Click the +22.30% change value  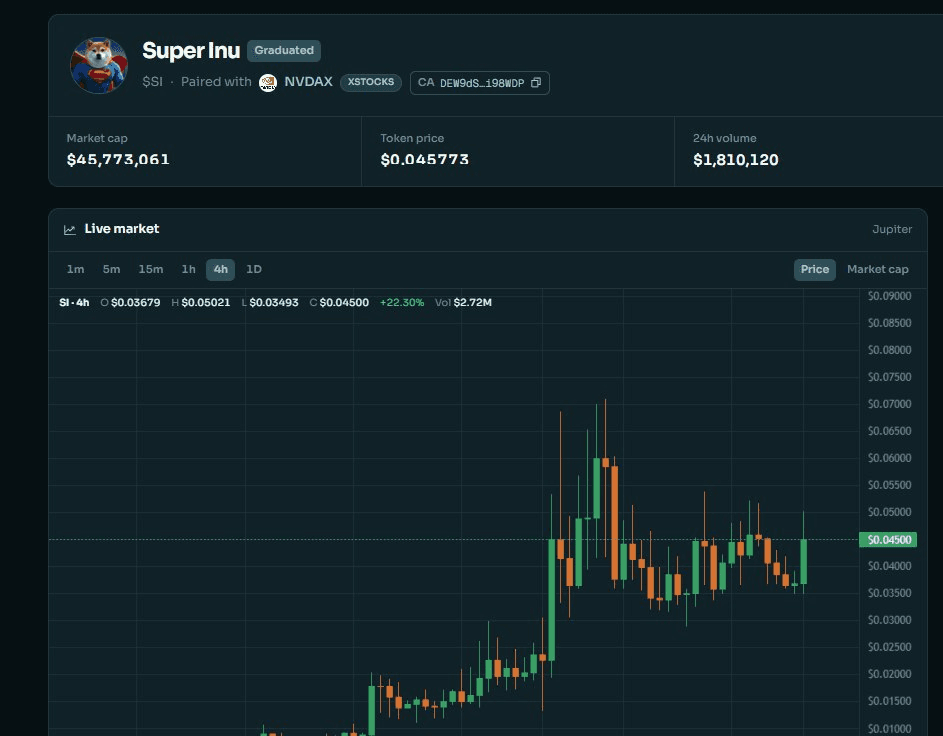[x=402, y=302]
